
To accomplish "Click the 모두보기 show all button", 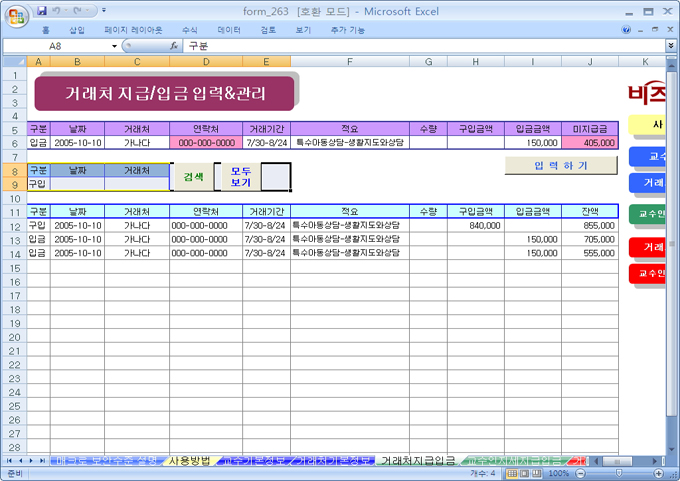I will 240,177.
